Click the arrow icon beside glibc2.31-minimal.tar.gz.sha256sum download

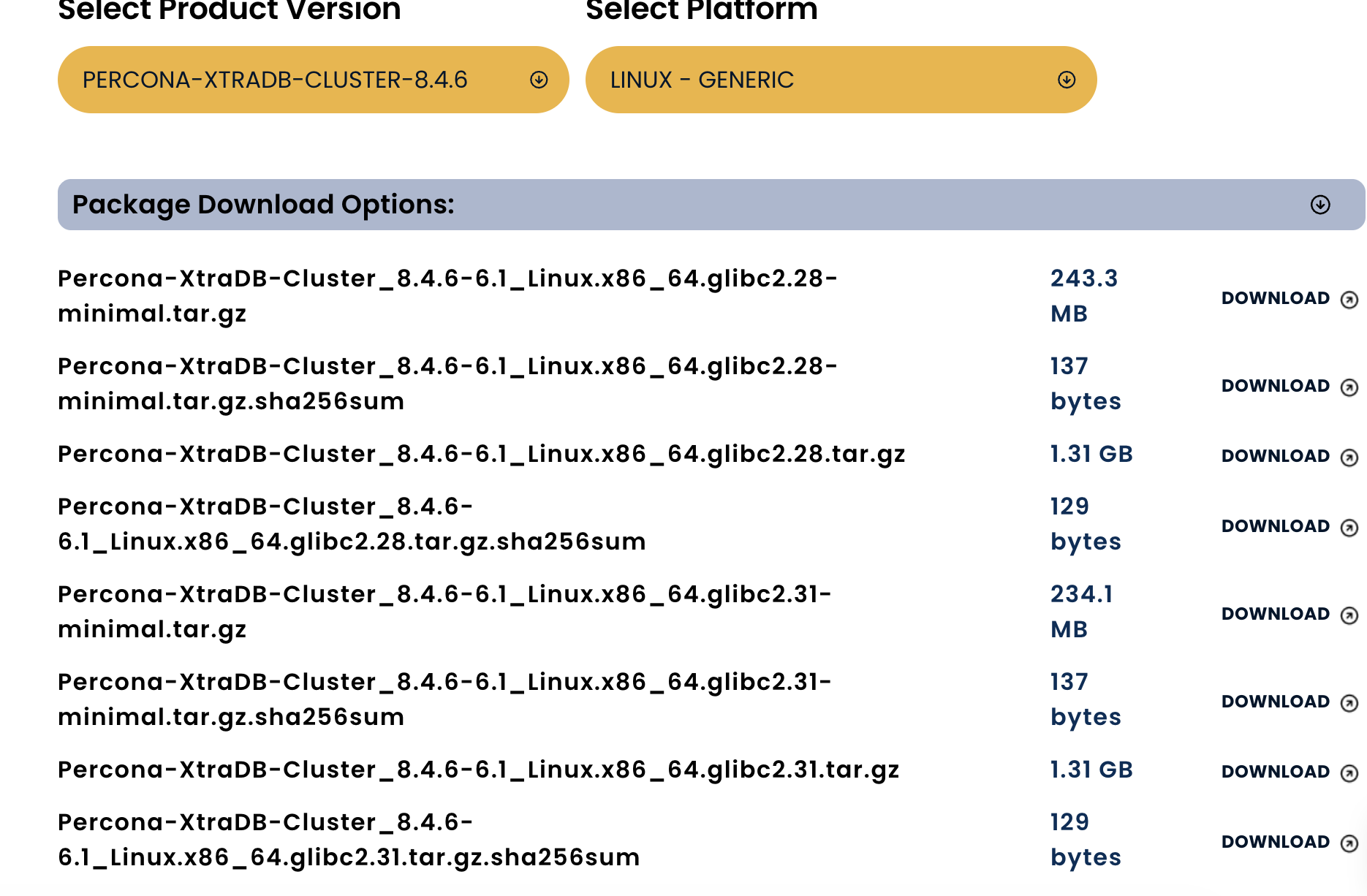click(1349, 703)
